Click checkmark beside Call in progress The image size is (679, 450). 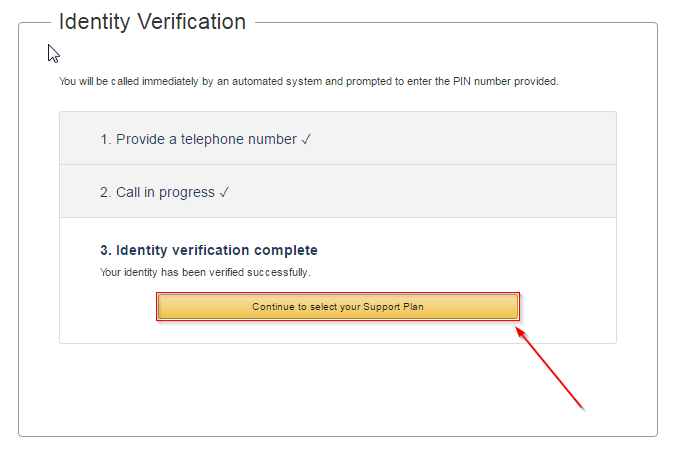coord(224,192)
